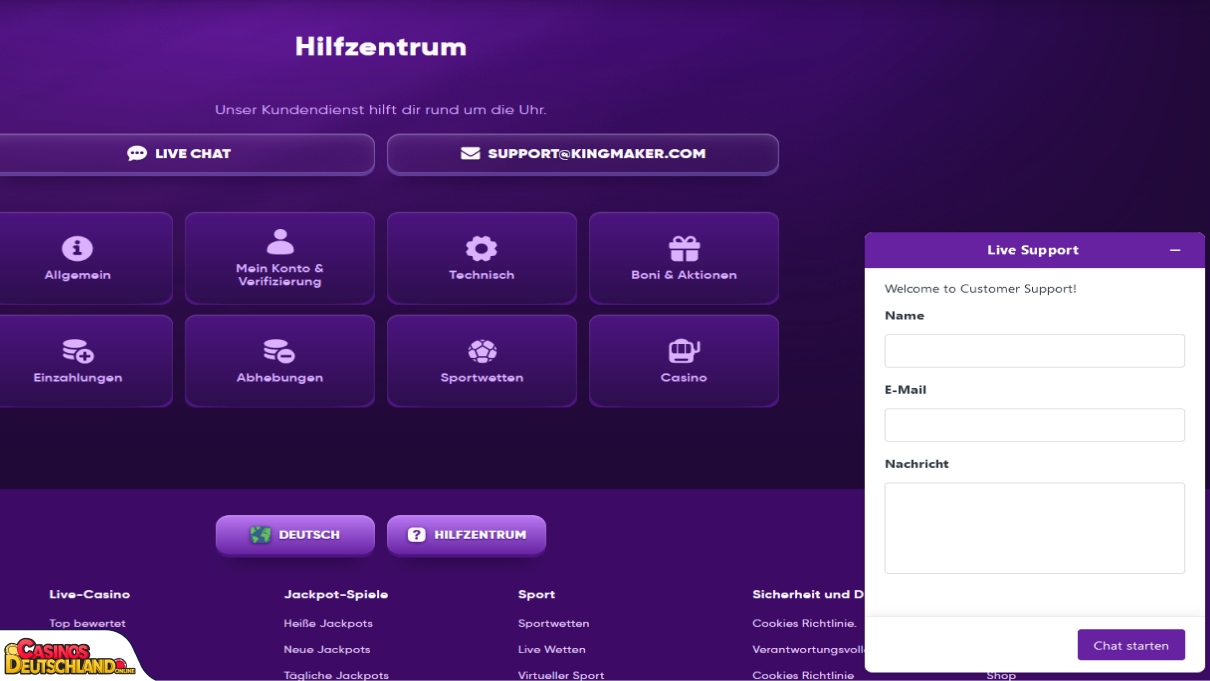This screenshot has width=1210, height=681.
Task: Open Sportwetten link under Sport
Action: pos(554,623)
